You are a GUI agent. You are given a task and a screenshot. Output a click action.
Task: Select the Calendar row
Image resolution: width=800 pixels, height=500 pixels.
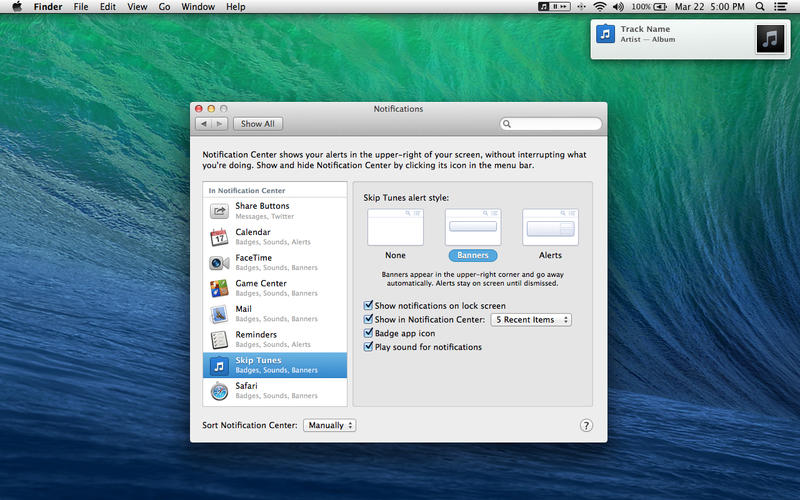click(x=275, y=237)
